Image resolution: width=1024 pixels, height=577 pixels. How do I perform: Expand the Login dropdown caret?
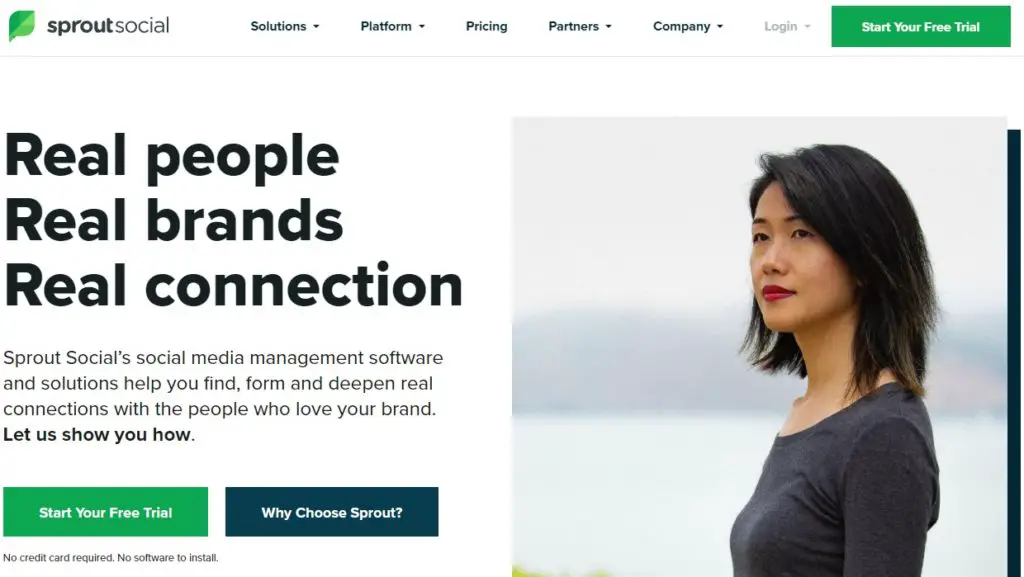tap(807, 27)
